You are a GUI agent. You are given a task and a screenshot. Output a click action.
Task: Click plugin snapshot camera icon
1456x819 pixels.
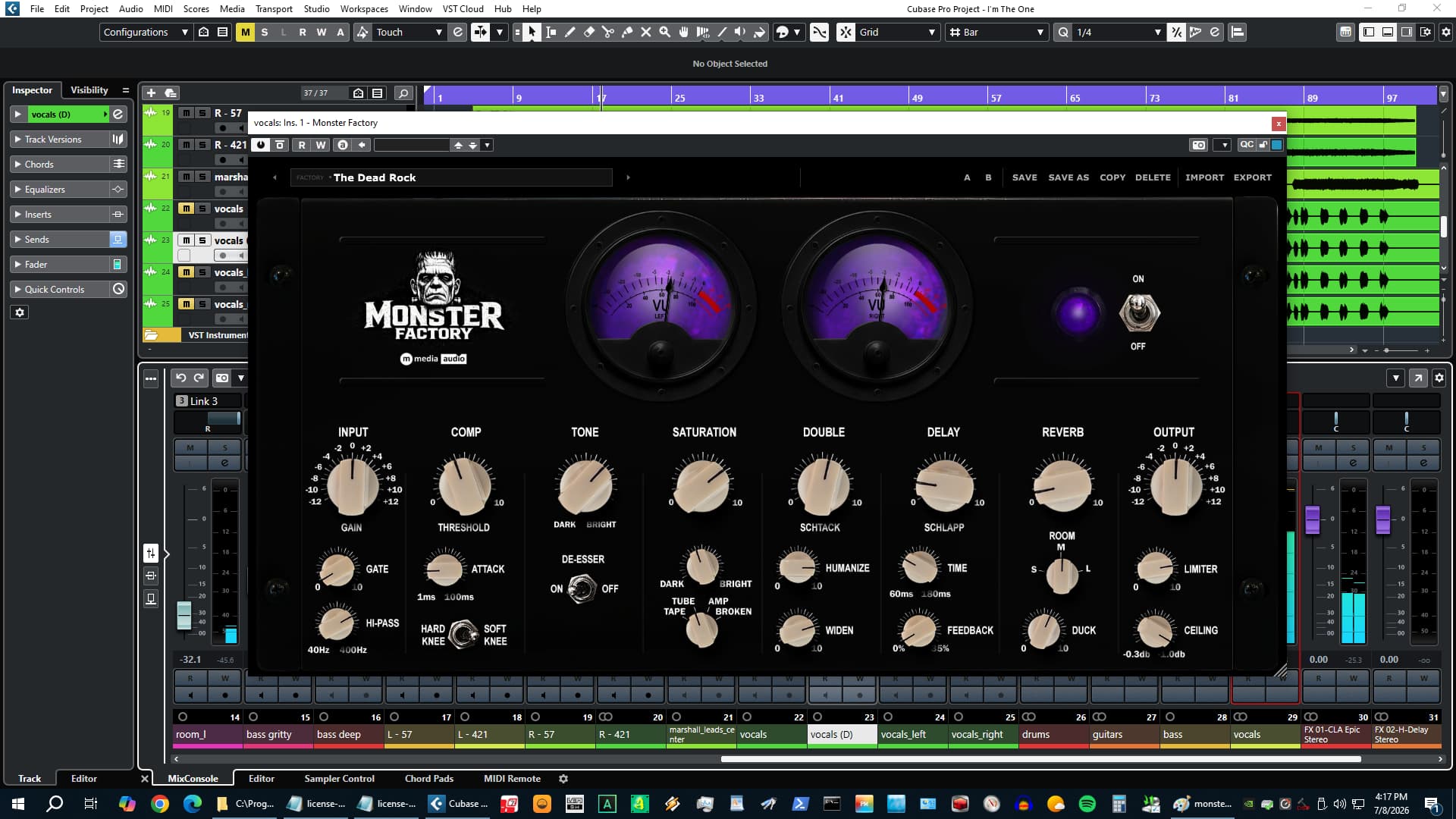pos(1198,145)
